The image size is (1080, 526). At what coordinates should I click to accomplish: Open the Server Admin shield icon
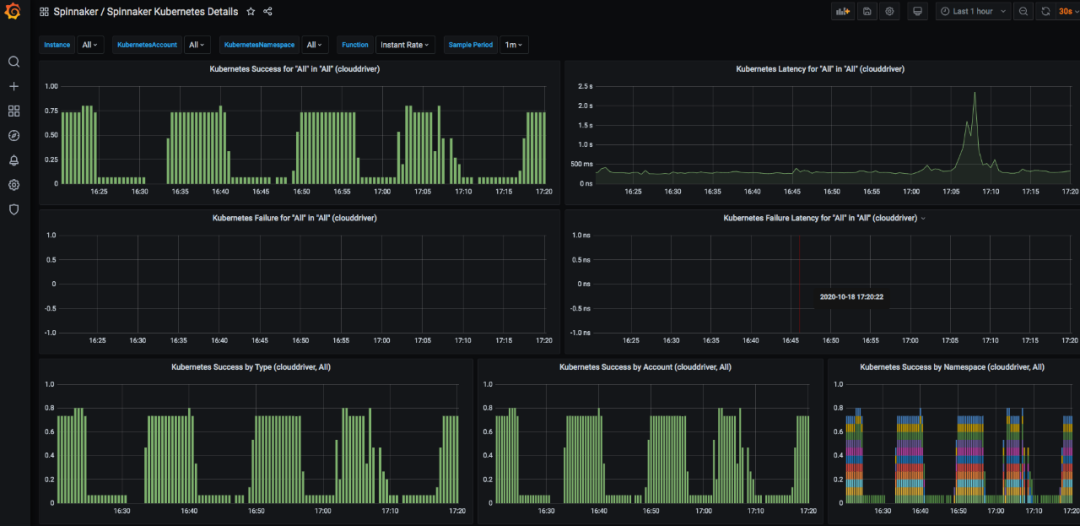click(x=14, y=210)
